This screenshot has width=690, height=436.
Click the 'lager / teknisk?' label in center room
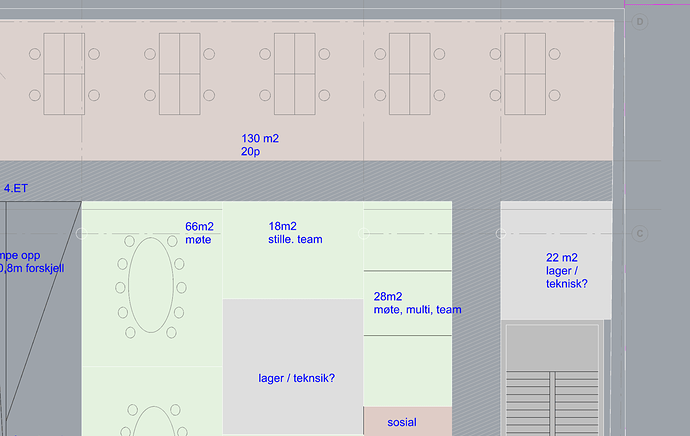tap(297, 378)
